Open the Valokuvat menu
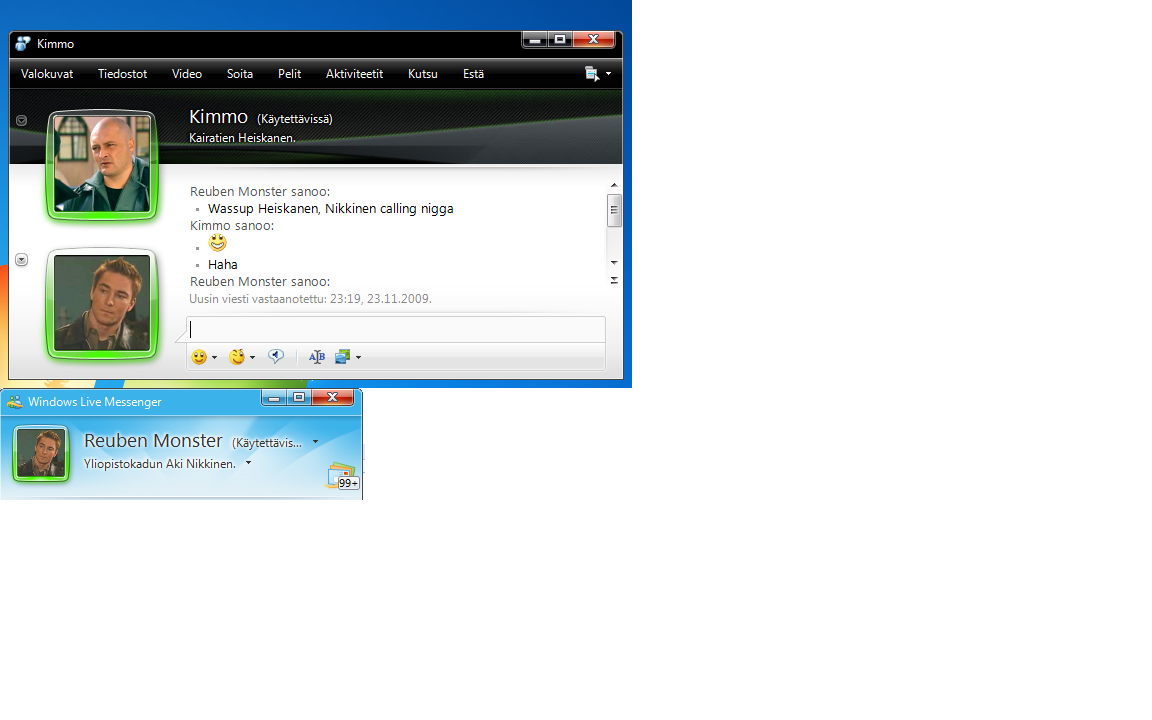The image size is (1152, 720). (47, 74)
